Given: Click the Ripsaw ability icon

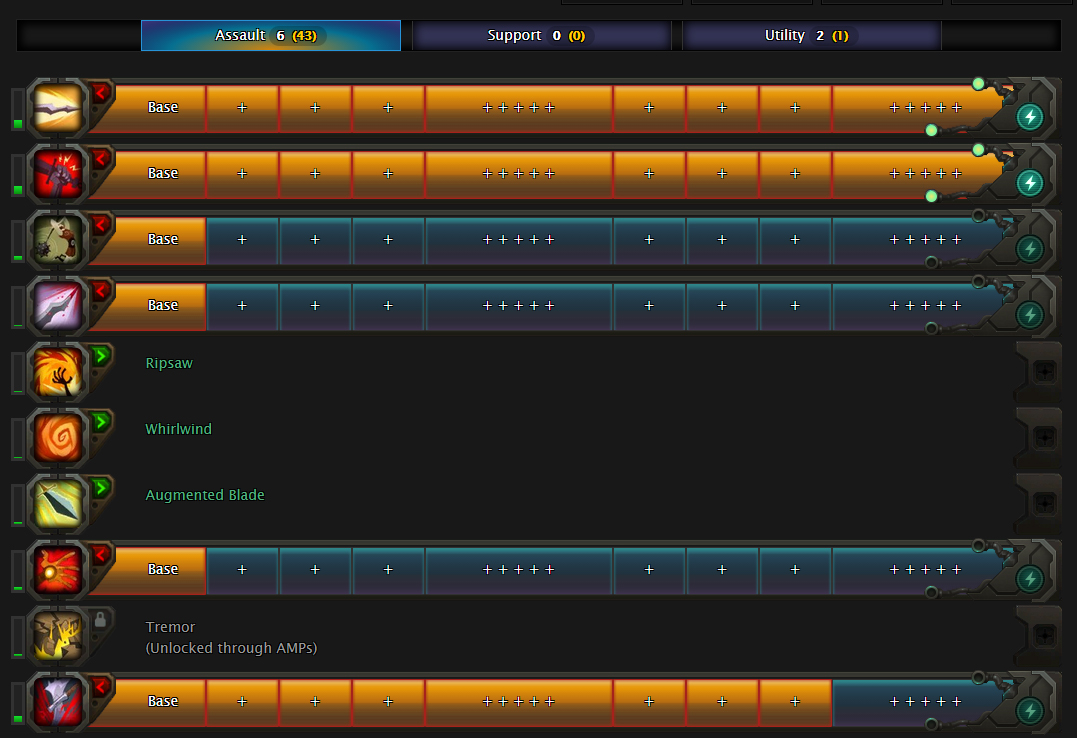Looking at the screenshot, I should click(x=52, y=371).
